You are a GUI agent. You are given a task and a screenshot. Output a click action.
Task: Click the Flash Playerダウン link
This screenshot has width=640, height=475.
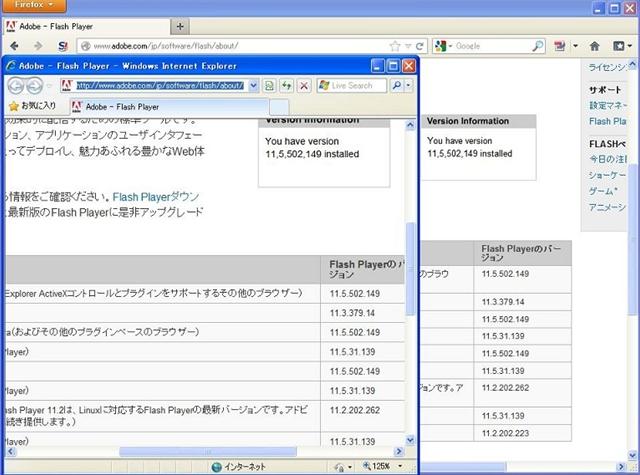(x=156, y=197)
